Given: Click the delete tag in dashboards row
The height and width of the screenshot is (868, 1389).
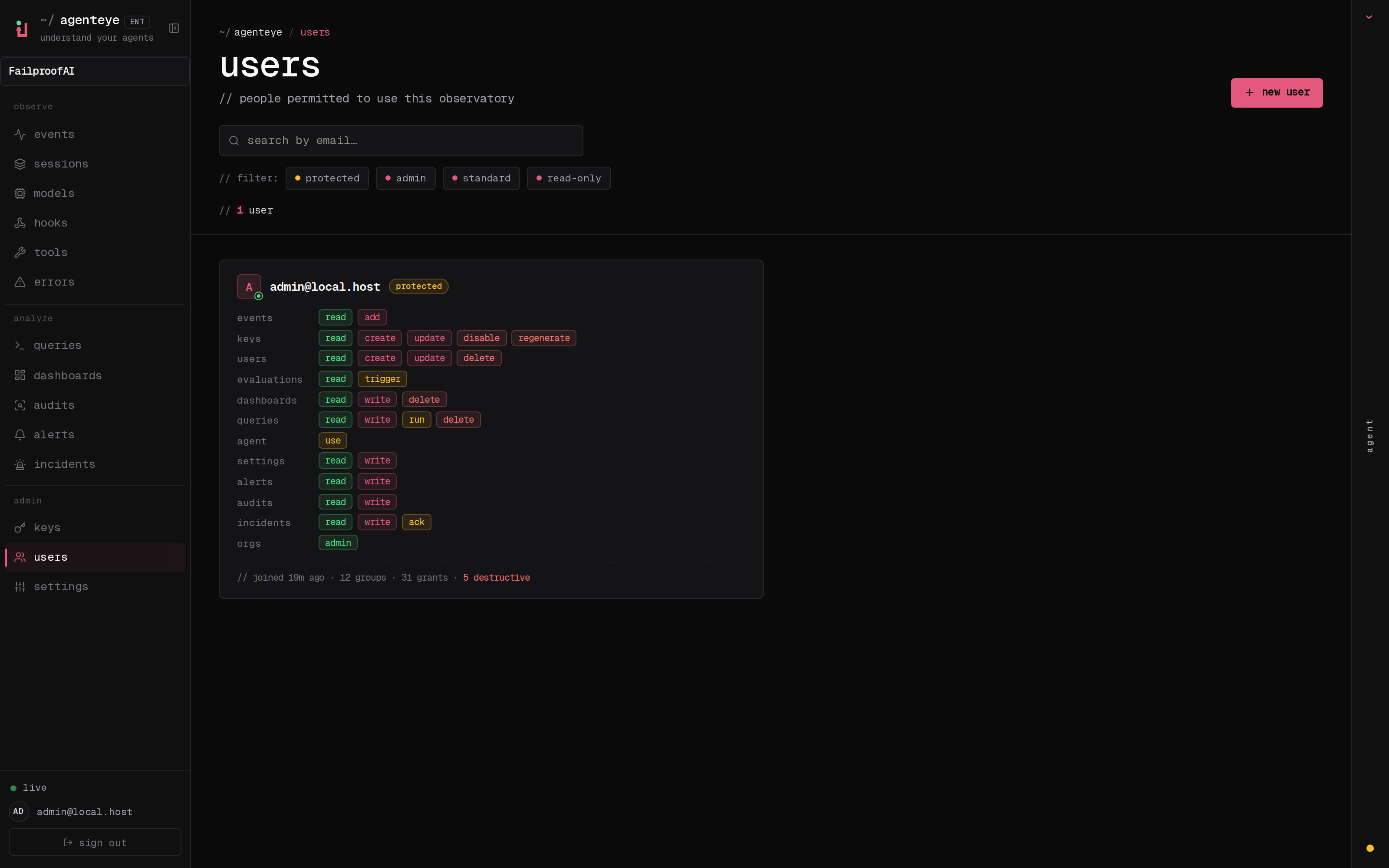Looking at the screenshot, I should click(424, 400).
